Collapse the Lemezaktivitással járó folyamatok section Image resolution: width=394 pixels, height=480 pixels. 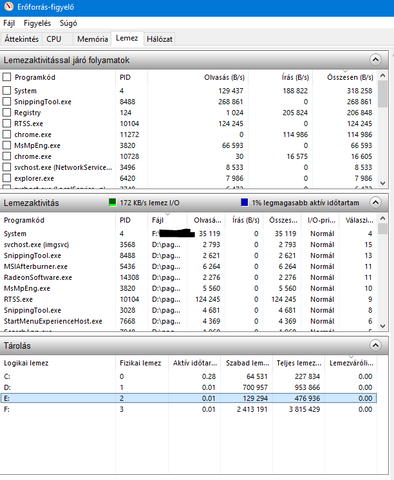click(375, 60)
